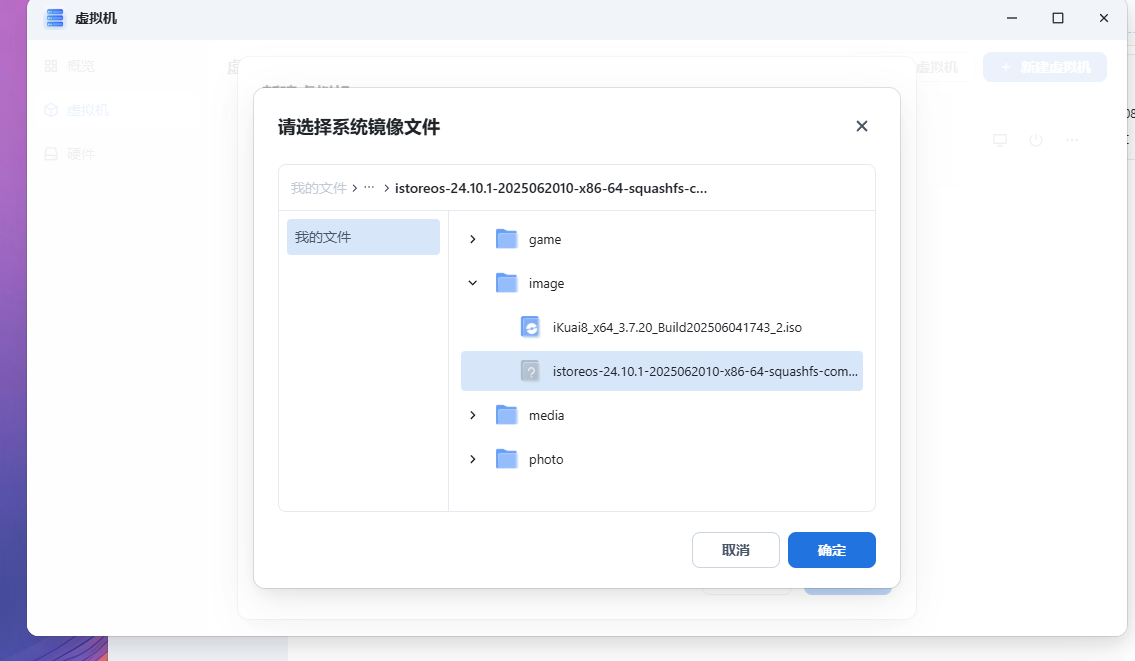The width and height of the screenshot is (1135, 661).
Task: Expand the media folder tree node
Action: tap(473, 415)
